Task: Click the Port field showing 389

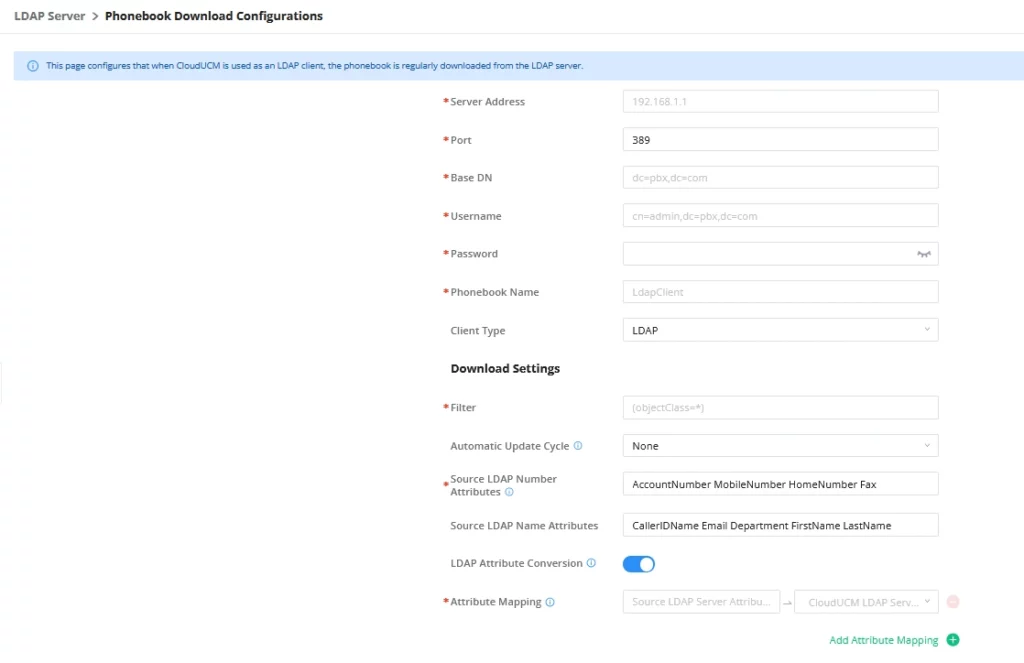Action: [x=780, y=139]
